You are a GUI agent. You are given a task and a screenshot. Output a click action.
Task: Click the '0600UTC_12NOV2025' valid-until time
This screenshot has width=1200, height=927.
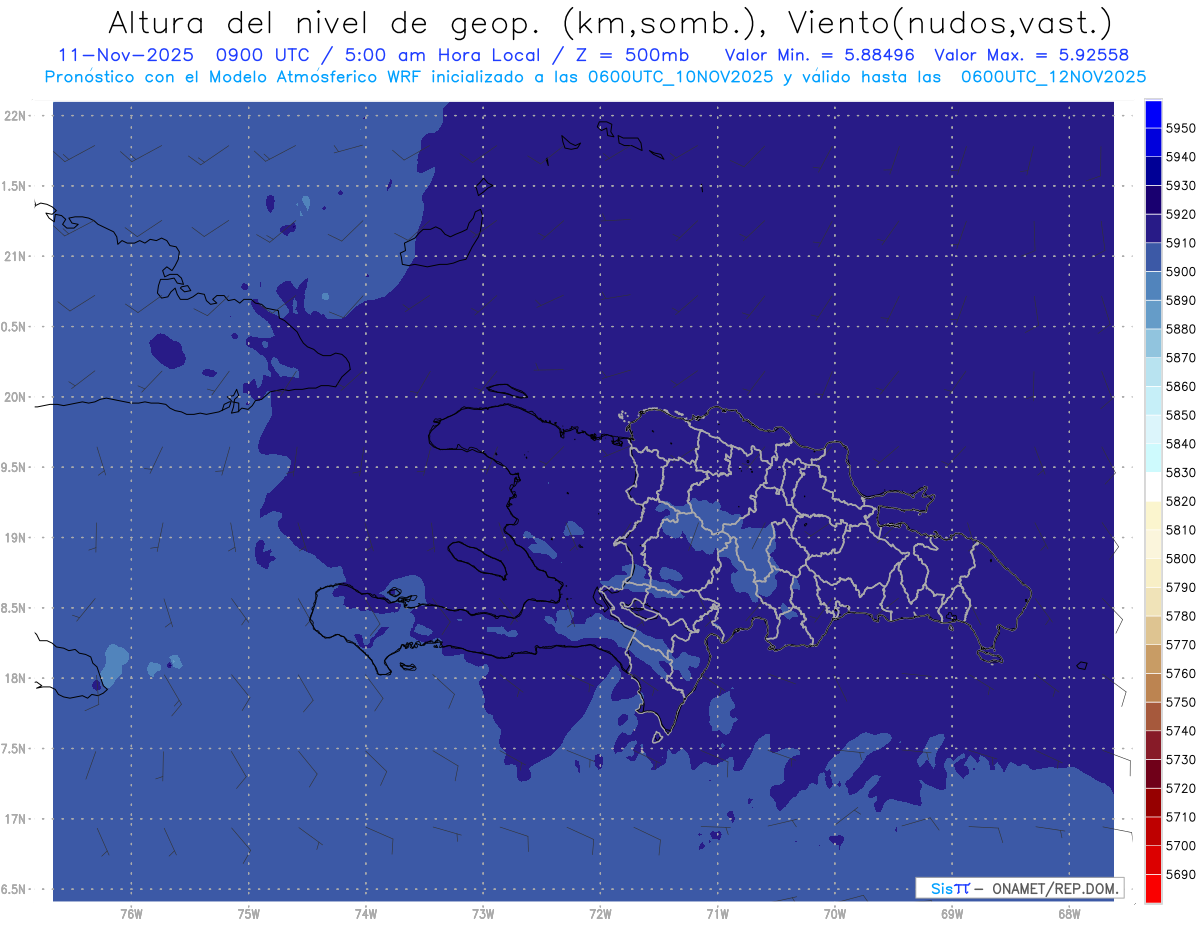pyautogui.click(x=1054, y=77)
